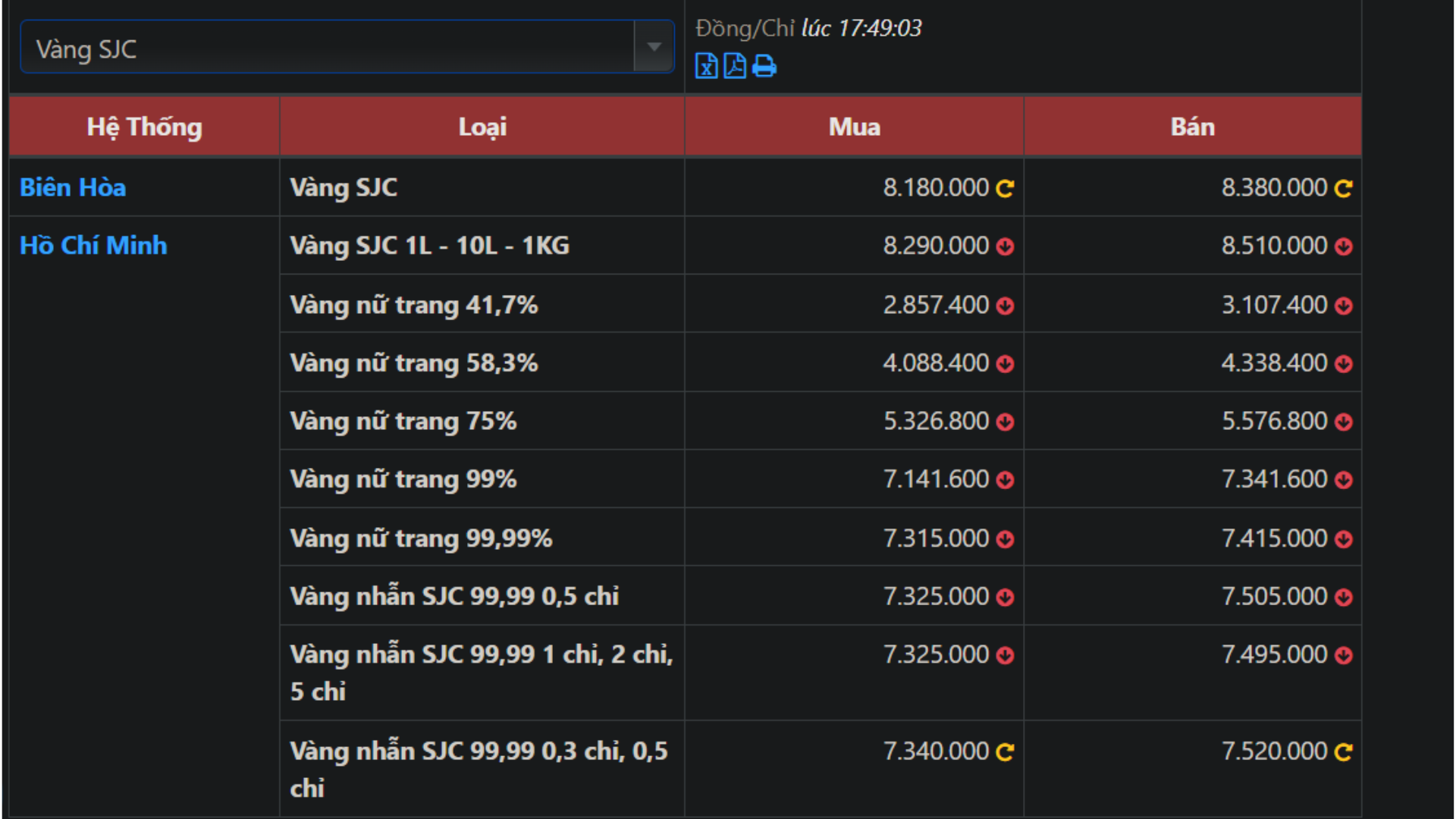This screenshot has width=1456, height=819.
Task: Select Vàng nhẫn SJC 99,99 0,5 chỉ cell
Action: point(482,596)
